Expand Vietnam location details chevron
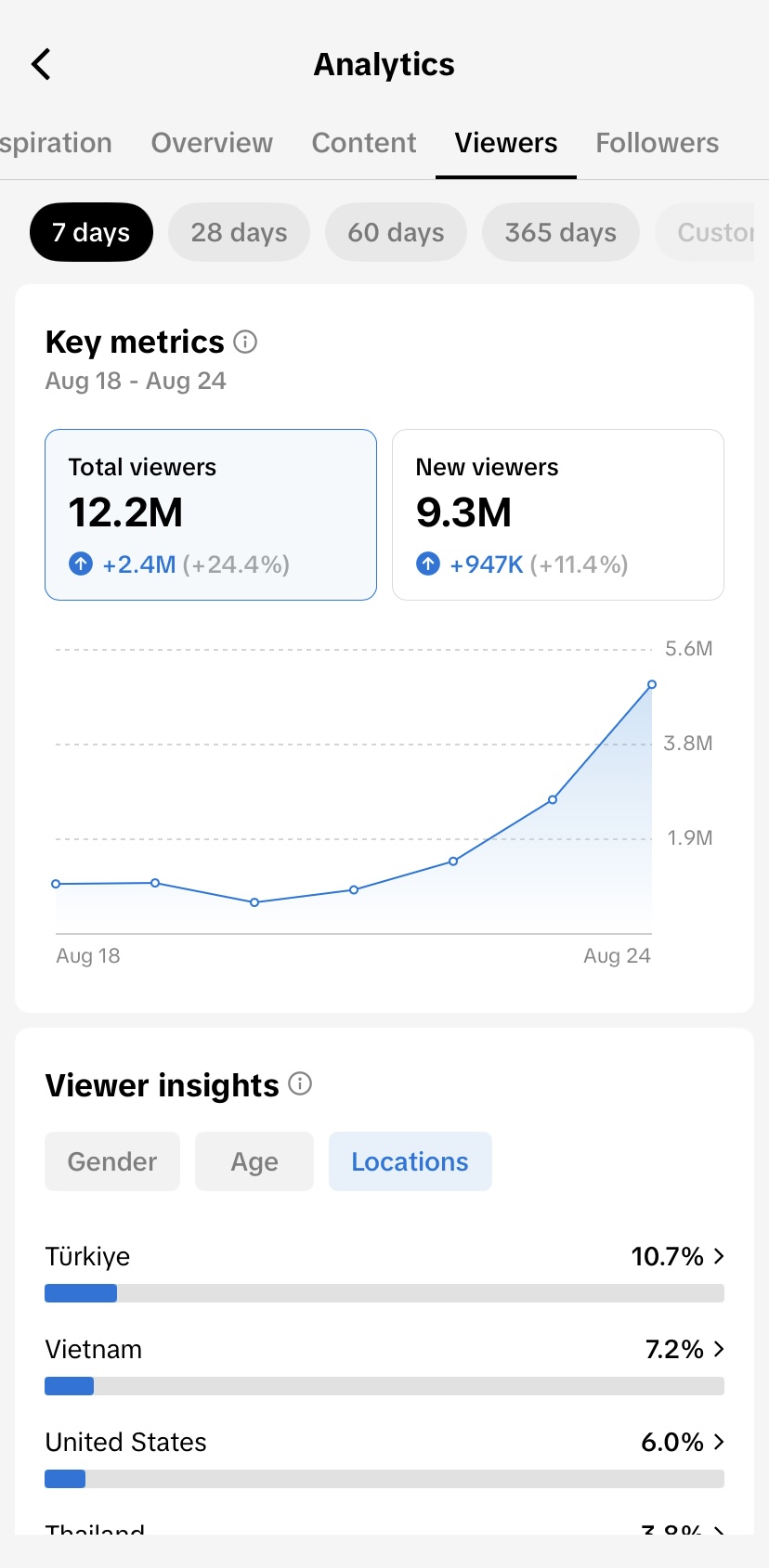Image resolution: width=769 pixels, height=1568 pixels. coord(719,1349)
